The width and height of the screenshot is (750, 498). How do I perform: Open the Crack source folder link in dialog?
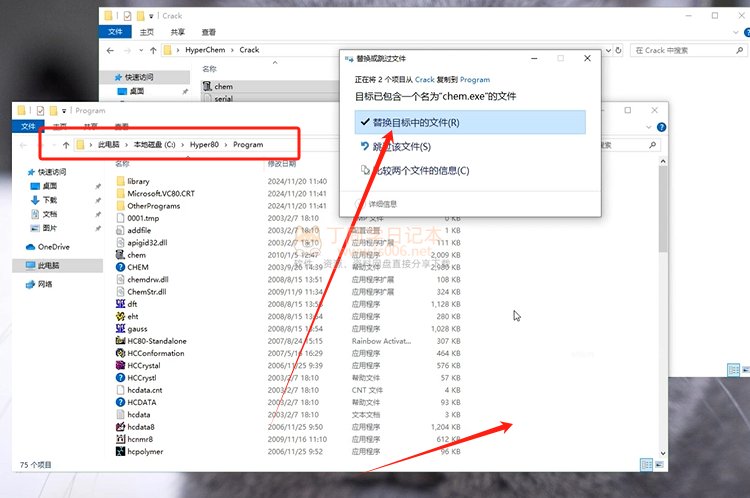click(x=424, y=79)
